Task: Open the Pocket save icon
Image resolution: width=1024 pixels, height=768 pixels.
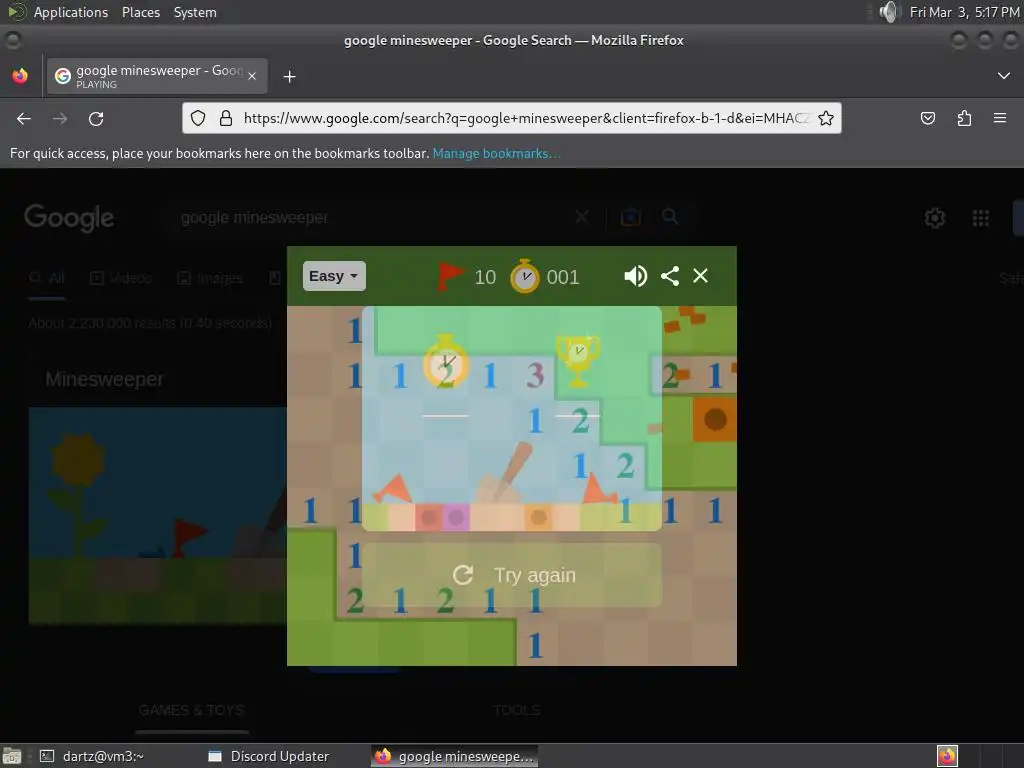Action: (x=927, y=118)
